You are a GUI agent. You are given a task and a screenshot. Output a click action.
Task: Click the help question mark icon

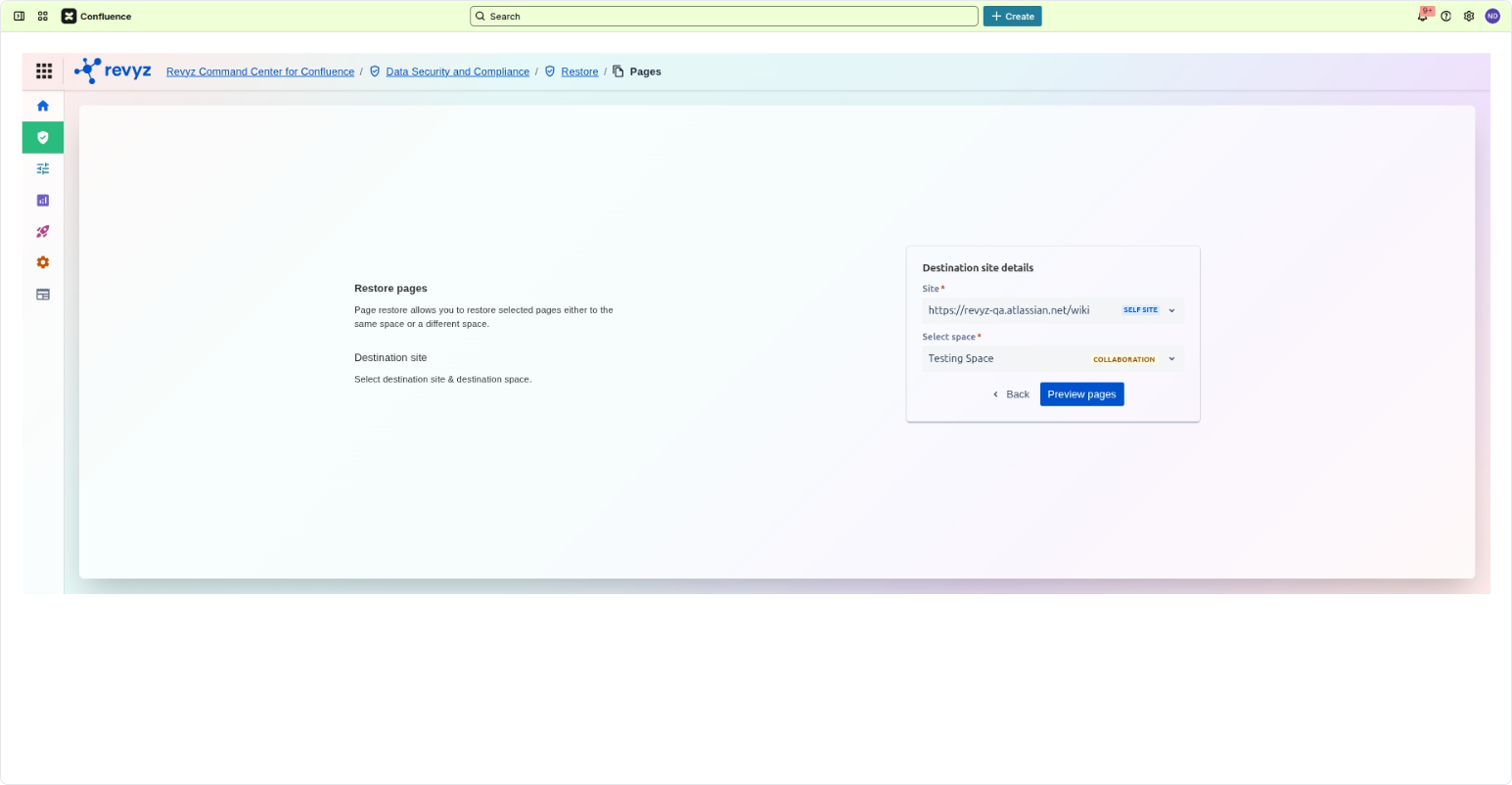[1445, 17]
